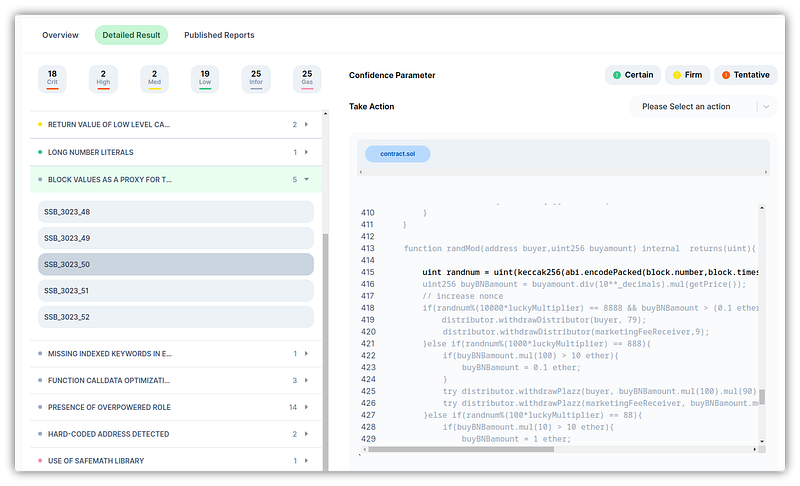Toggle the Tentative confidence filter
The width and height of the screenshot is (800, 486).
click(746, 75)
